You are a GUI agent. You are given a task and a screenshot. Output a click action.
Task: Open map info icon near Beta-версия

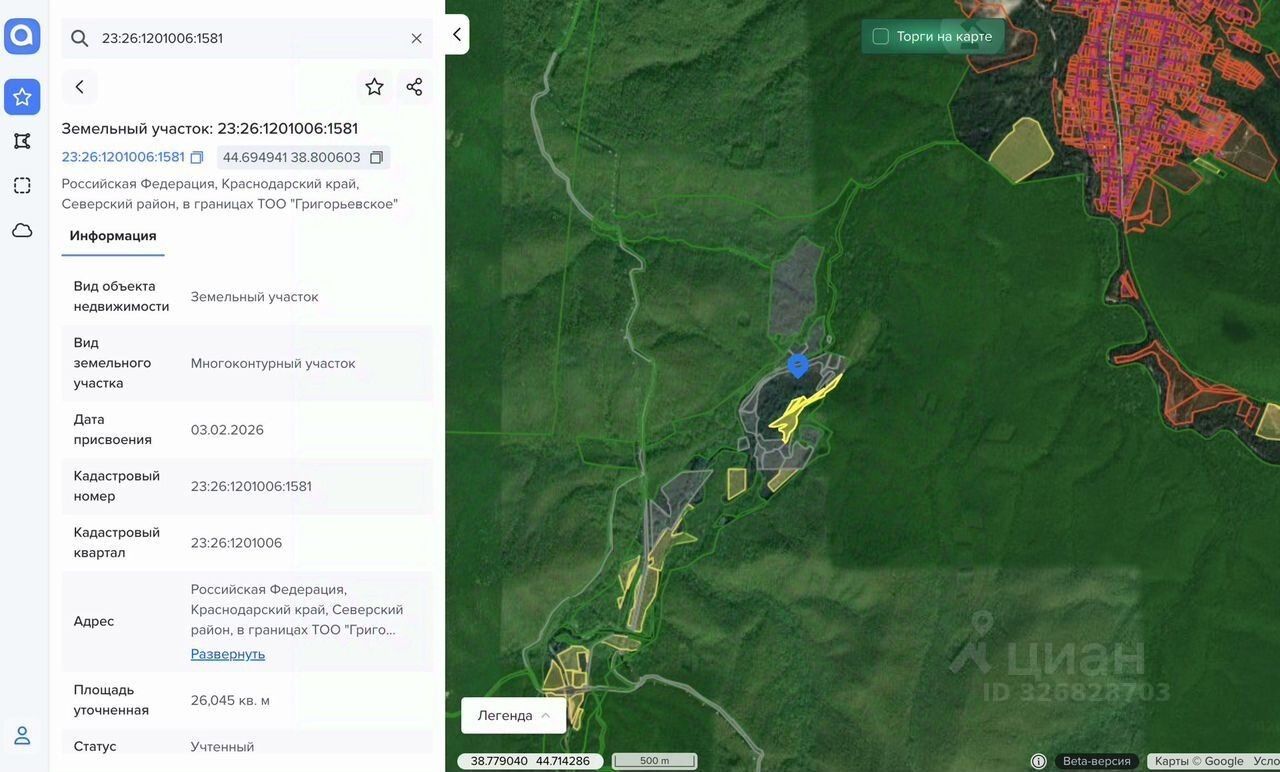tap(1038, 761)
